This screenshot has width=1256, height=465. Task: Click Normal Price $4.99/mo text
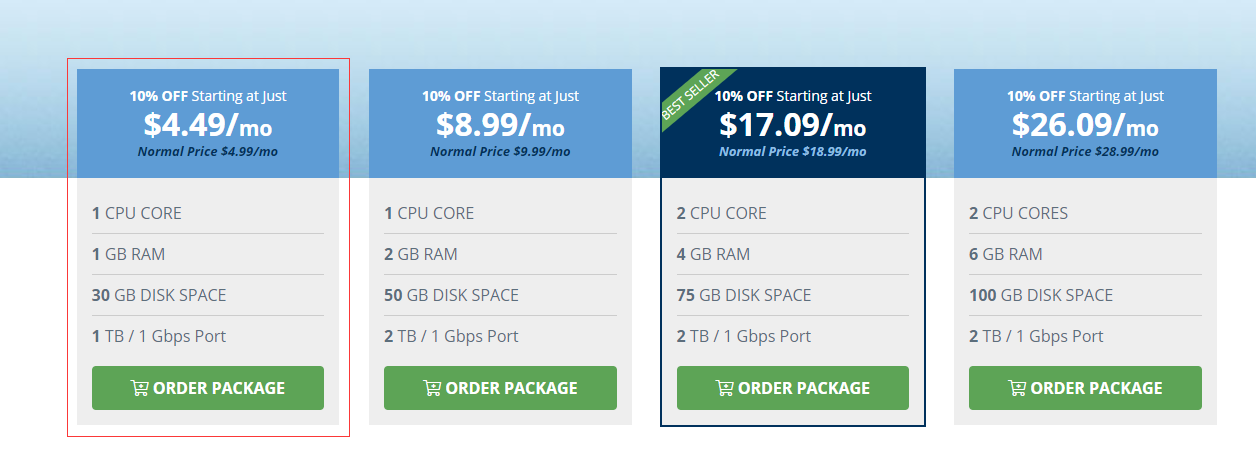click(208, 152)
